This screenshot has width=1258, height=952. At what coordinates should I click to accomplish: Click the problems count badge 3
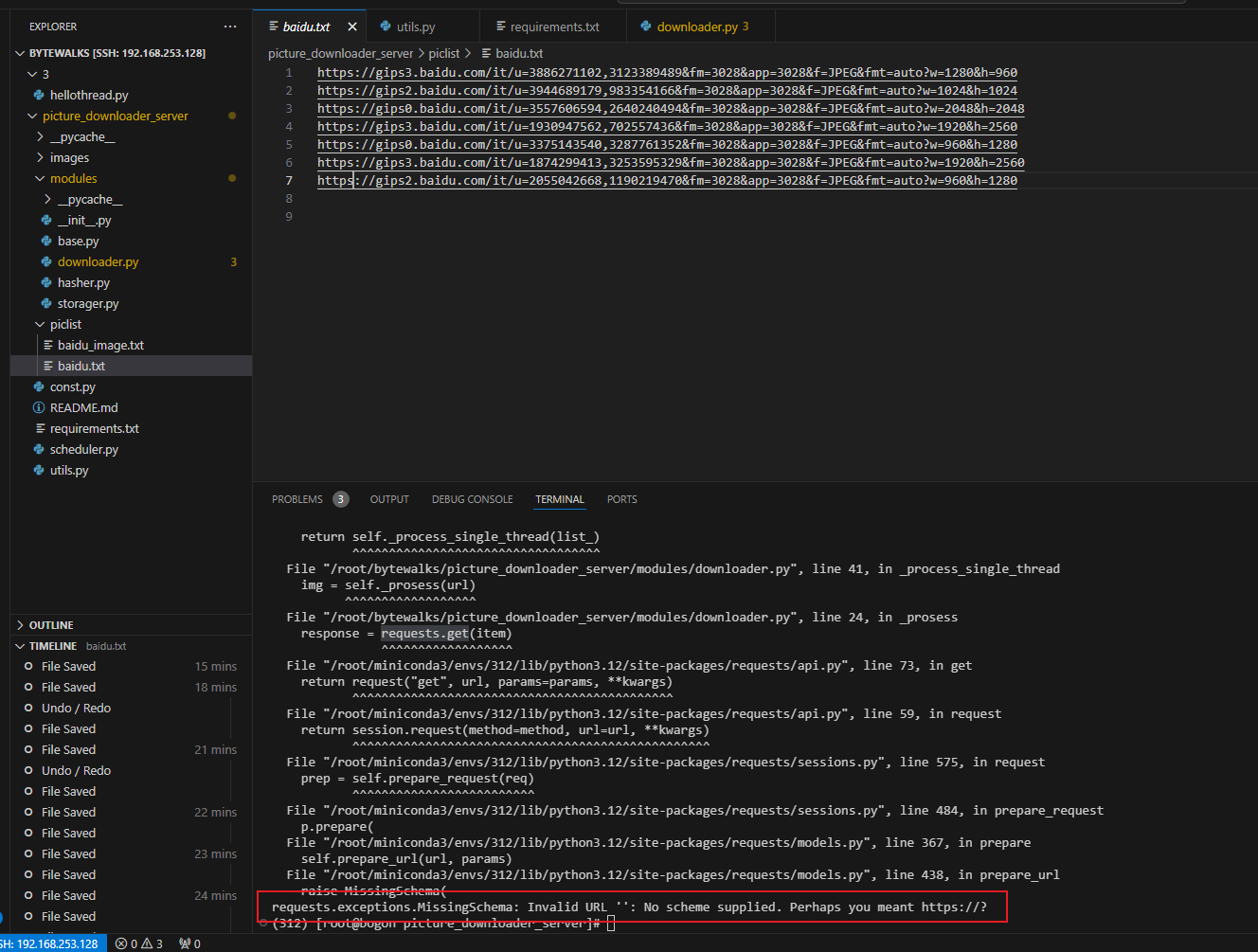[x=341, y=499]
